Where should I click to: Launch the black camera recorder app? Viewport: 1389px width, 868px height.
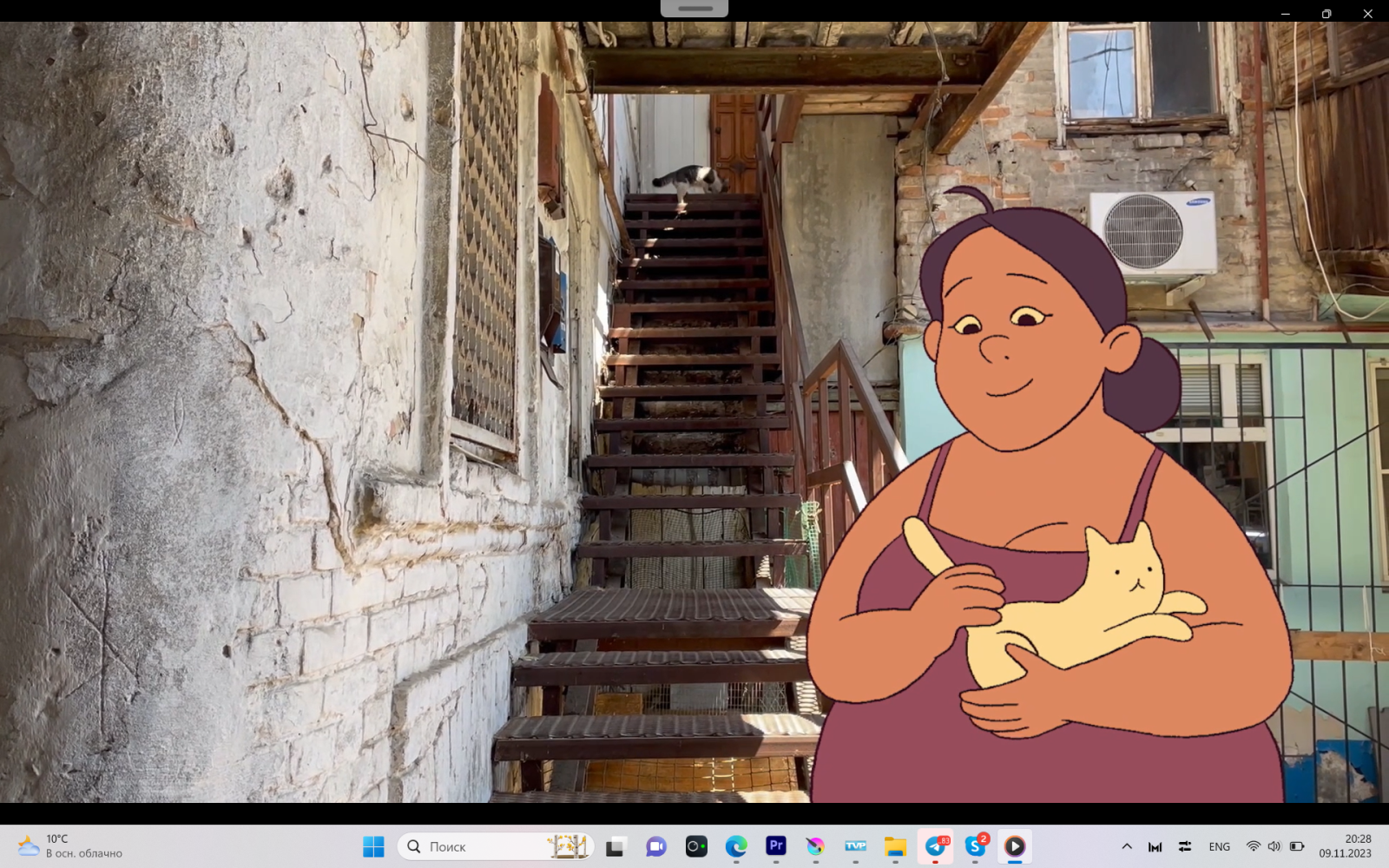(696, 846)
